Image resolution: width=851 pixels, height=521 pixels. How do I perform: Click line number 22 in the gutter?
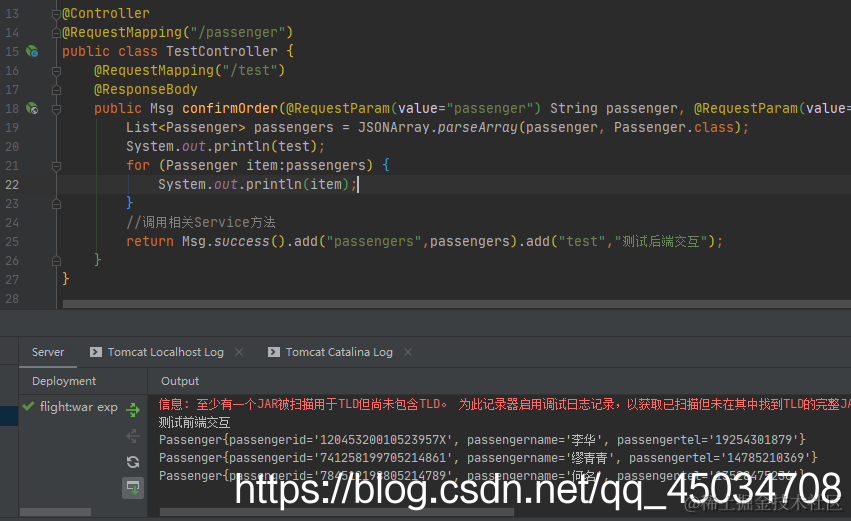(x=12, y=185)
